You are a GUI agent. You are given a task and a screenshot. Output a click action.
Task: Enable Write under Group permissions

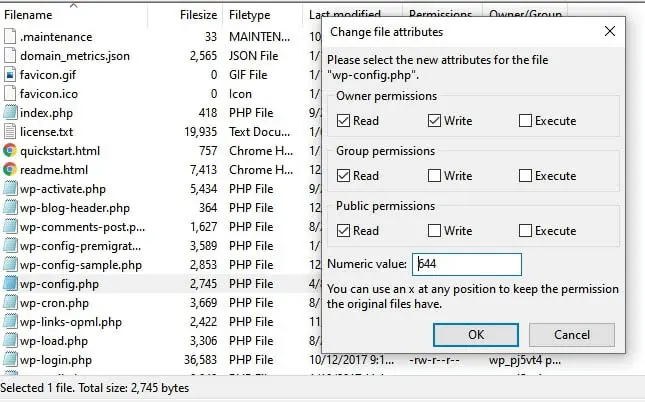click(x=435, y=176)
